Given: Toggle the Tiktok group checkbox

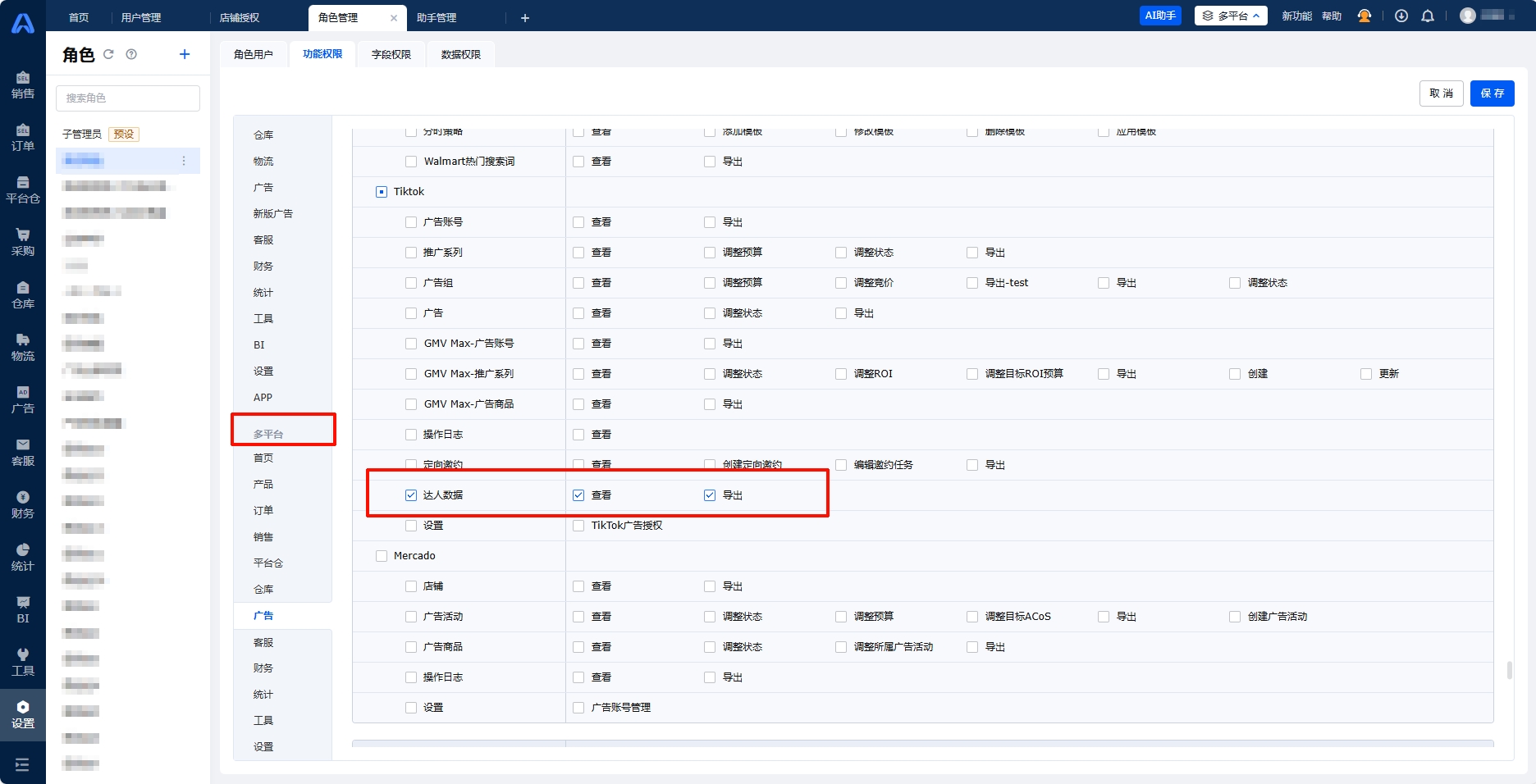Looking at the screenshot, I should point(382,192).
